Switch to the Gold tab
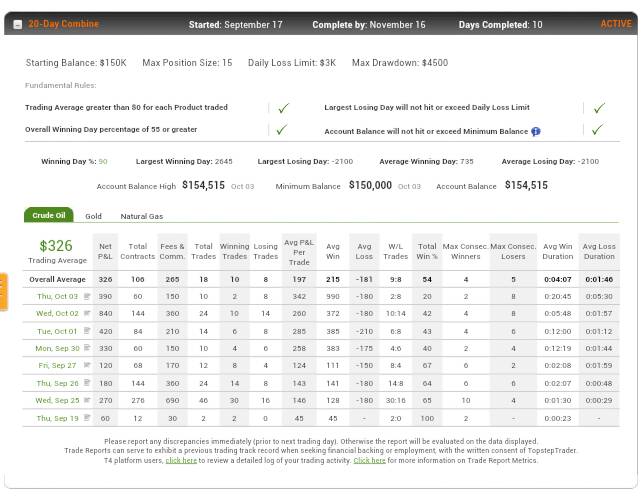This screenshot has width=641, height=497. pos(93,216)
